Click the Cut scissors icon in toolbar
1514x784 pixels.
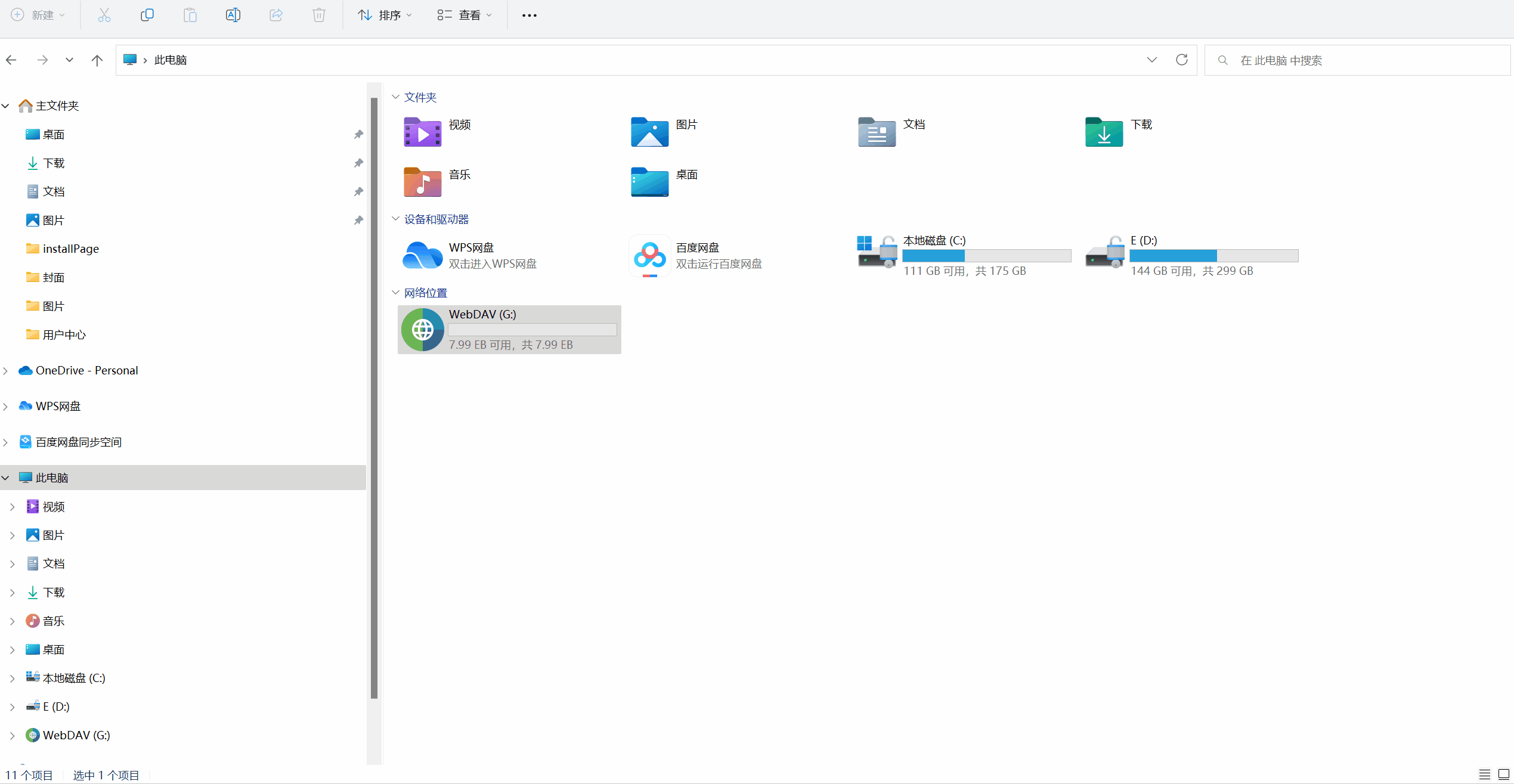point(104,15)
